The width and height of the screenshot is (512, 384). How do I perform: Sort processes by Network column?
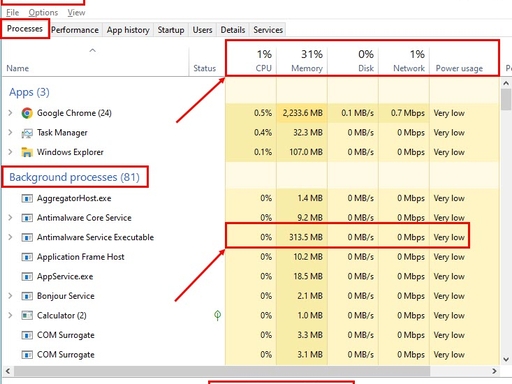pos(404,61)
